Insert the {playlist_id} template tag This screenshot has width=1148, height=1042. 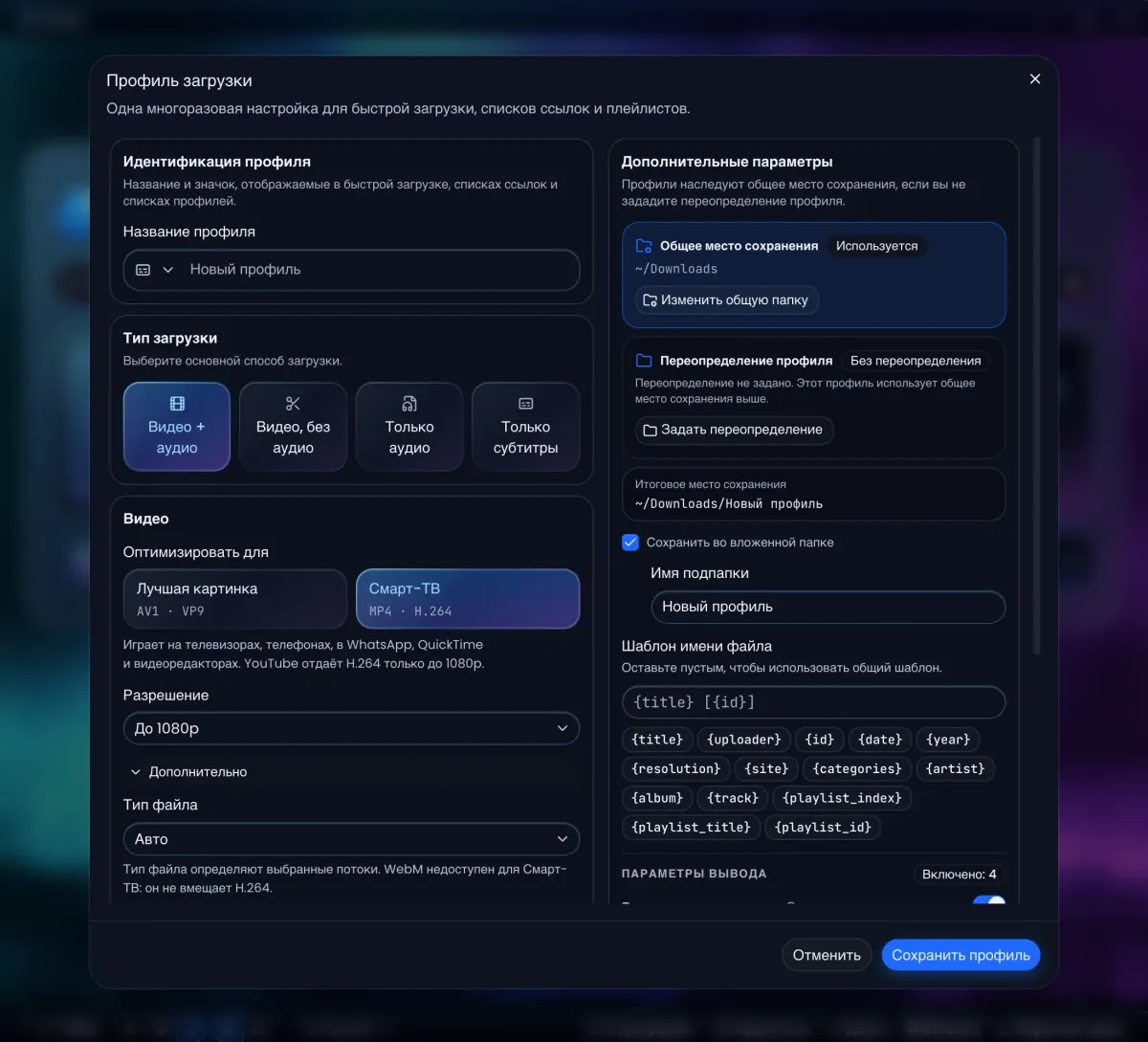pos(823,827)
